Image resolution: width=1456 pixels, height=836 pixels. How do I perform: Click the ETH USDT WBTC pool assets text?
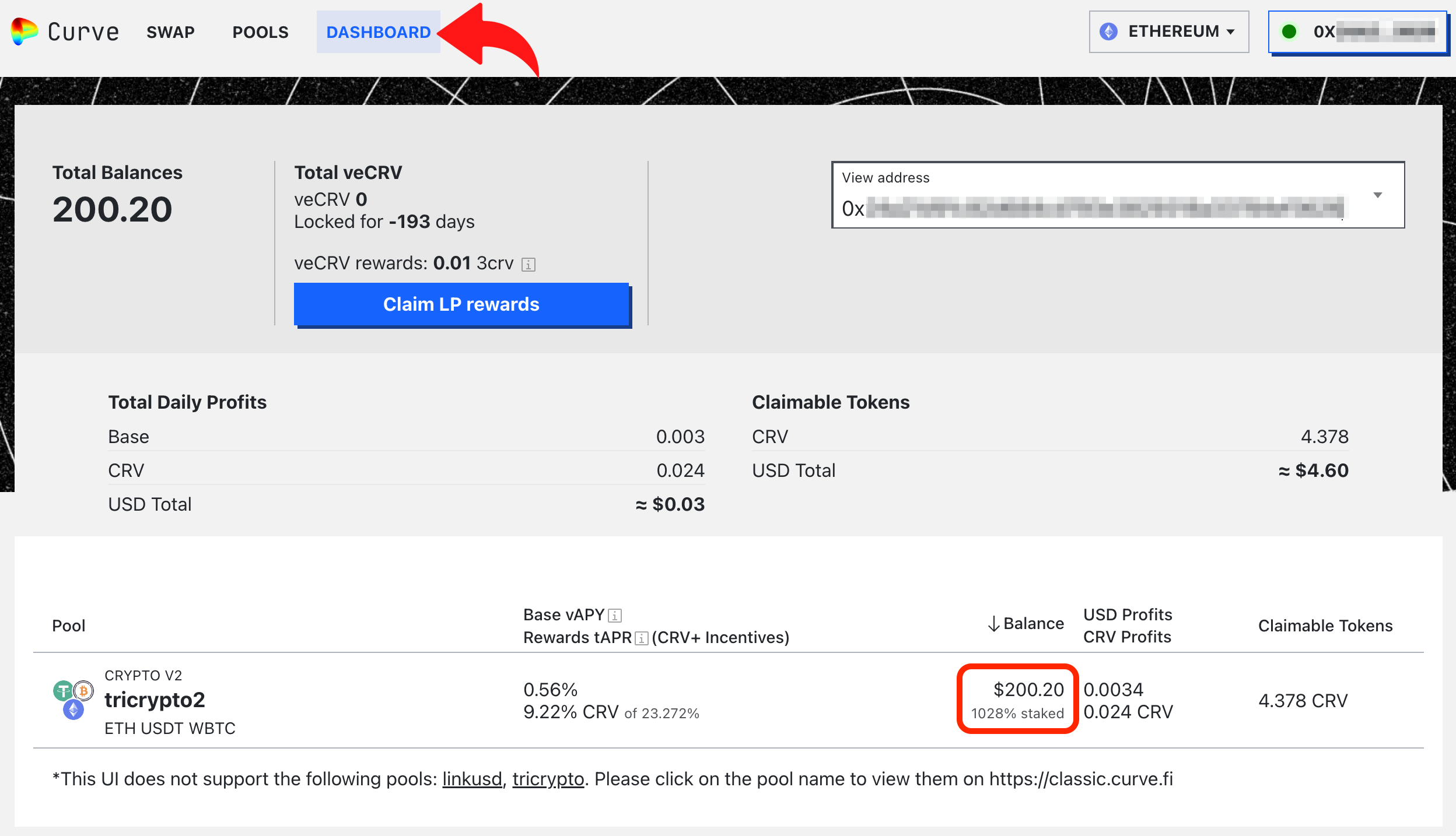(170, 728)
